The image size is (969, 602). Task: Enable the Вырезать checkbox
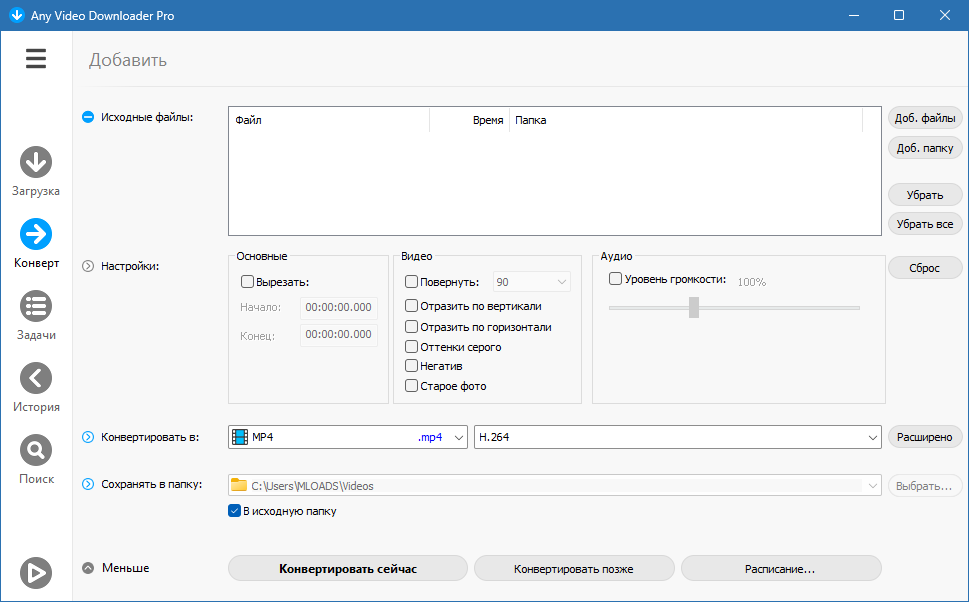tap(247, 282)
